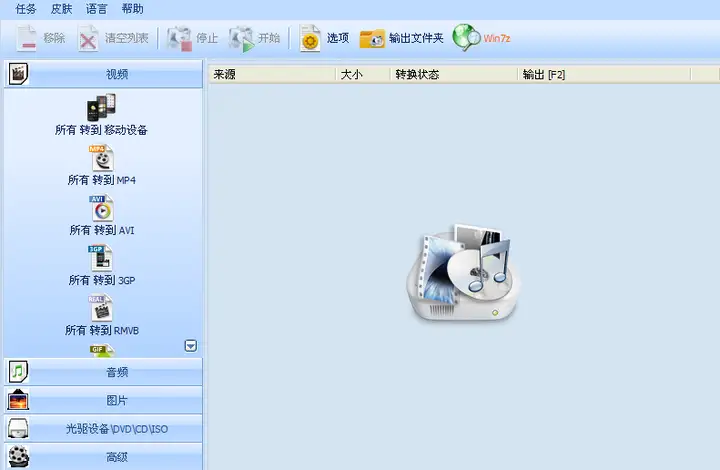Select the 视频 category tab
The image size is (720, 470).
tap(103, 74)
